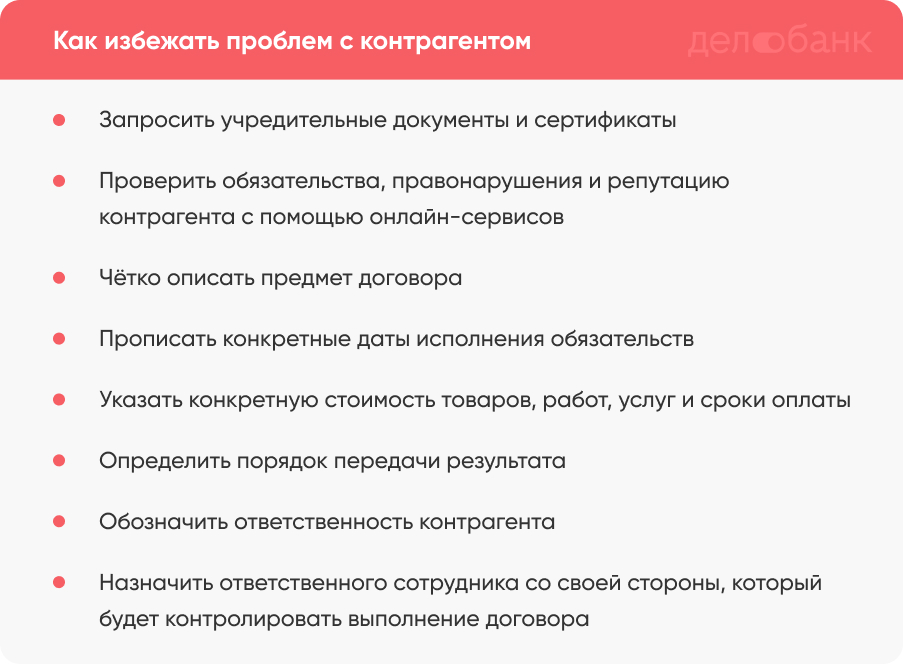Click the bullet before "Назначить ответственного сотрудника"

[x=59, y=582]
